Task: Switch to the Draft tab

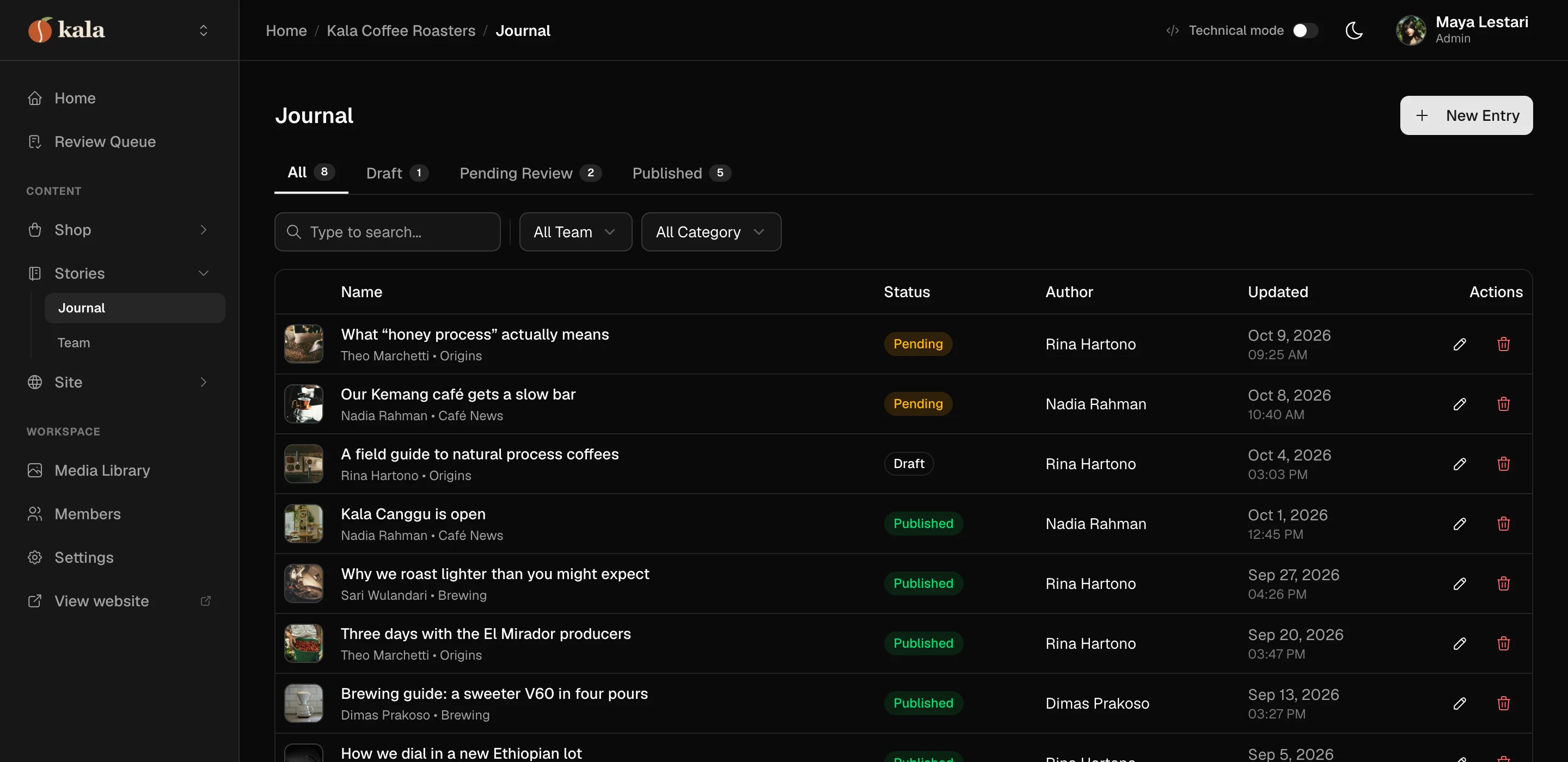Action: pyautogui.click(x=397, y=174)
